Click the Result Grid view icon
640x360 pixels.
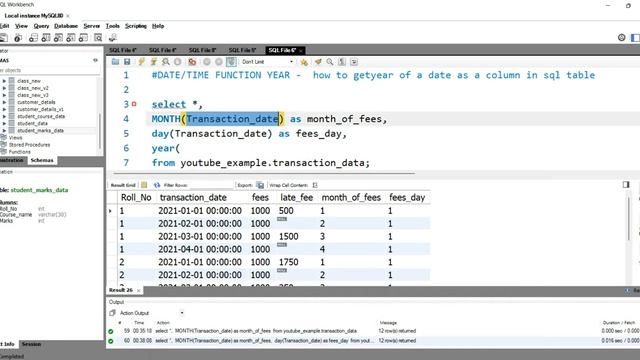(x=144, y=185)
